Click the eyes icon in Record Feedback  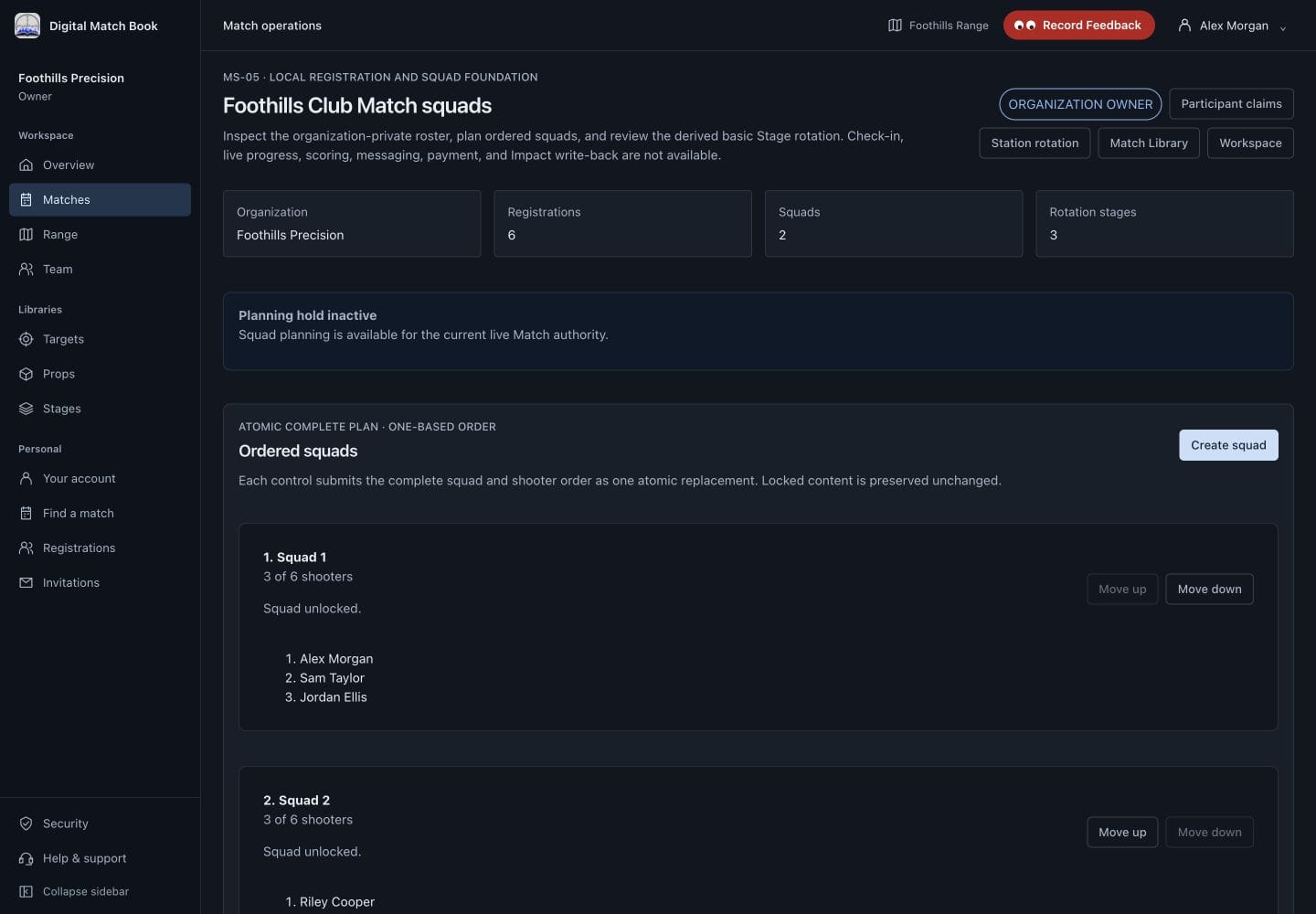click(x=1024, y=26)
